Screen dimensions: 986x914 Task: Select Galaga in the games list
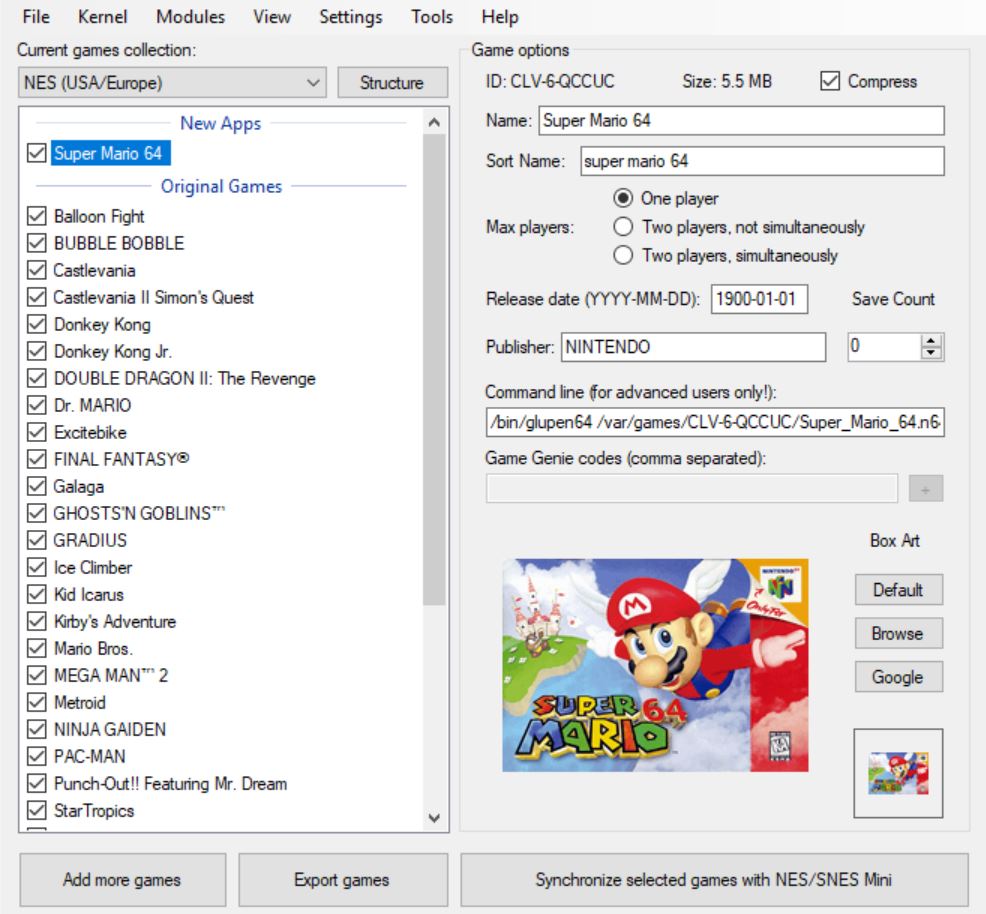(x=79, y=487)
